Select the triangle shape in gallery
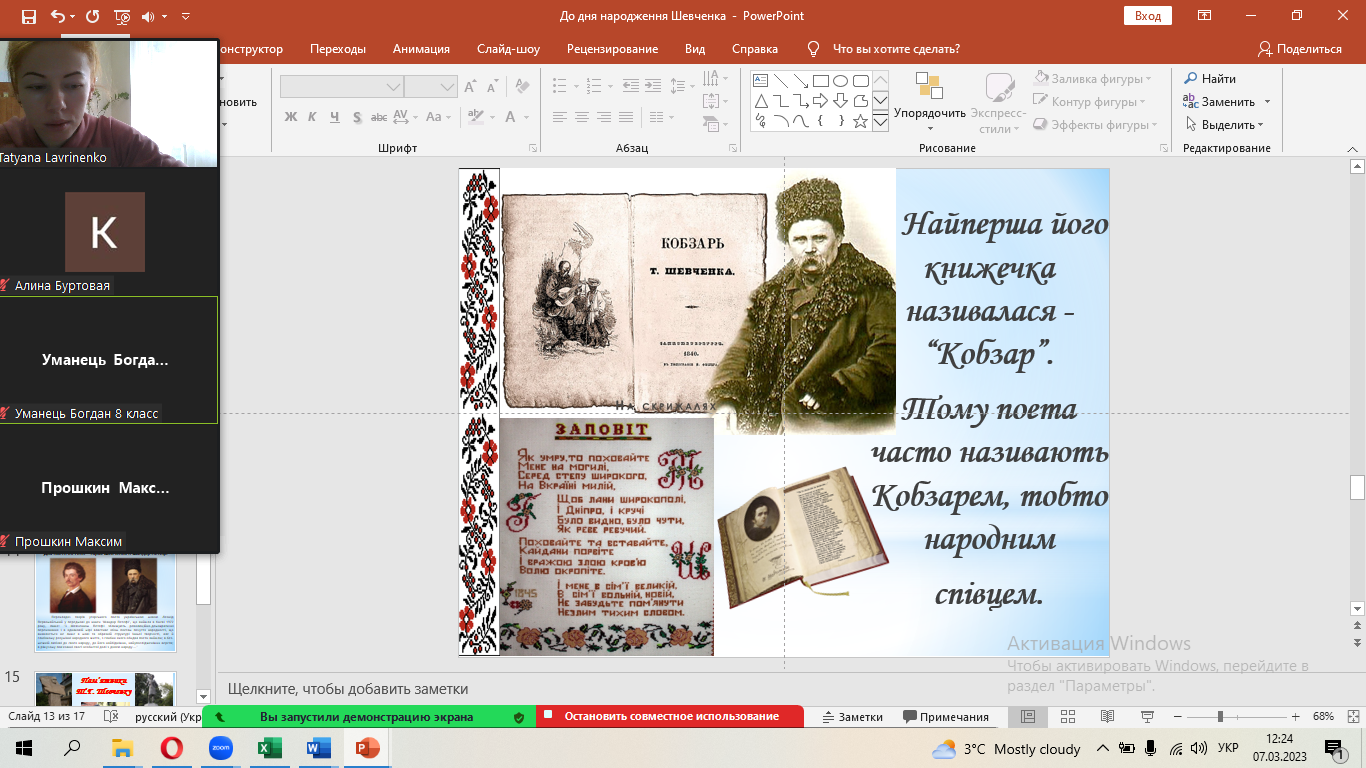This screenshot has width=1366, height=768. click(760, 101)
